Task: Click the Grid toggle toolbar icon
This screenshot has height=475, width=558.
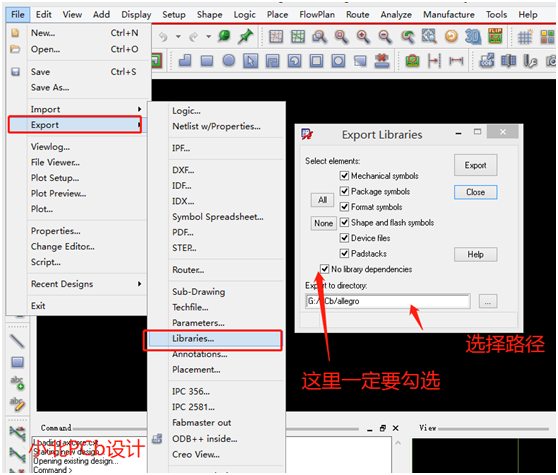Action: point(525,37)
